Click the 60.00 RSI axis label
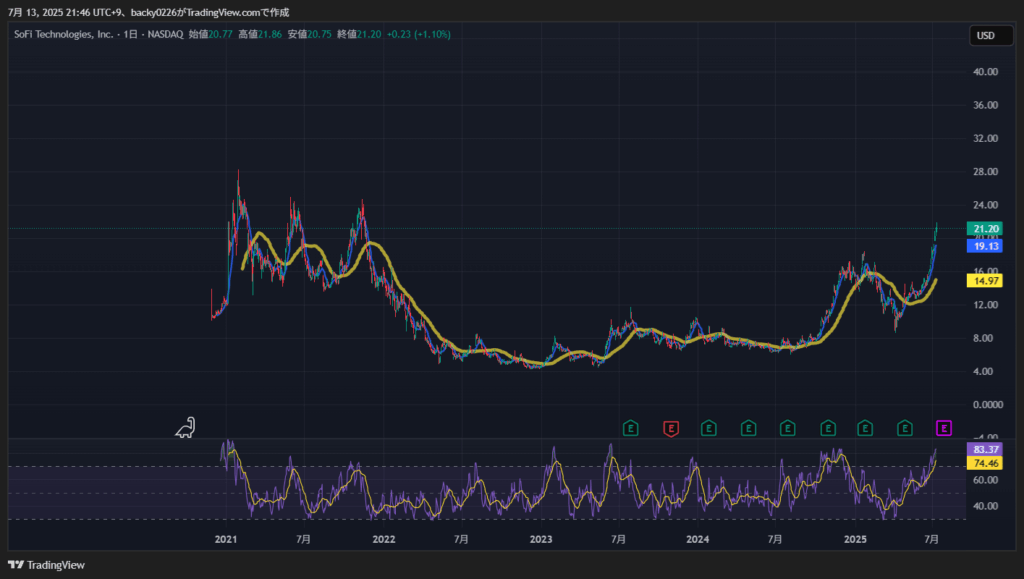This screenshot has height=579, width=1024. (x=985, y=480)
